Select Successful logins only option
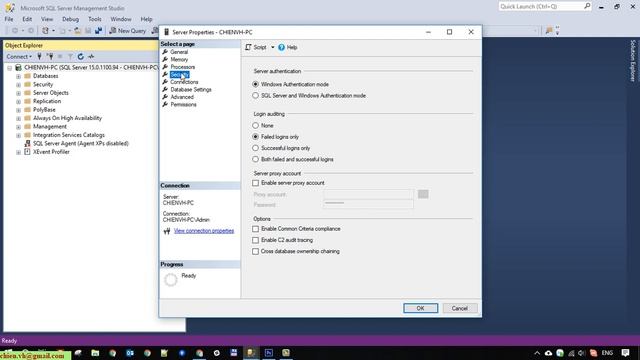 coord(256,148)
